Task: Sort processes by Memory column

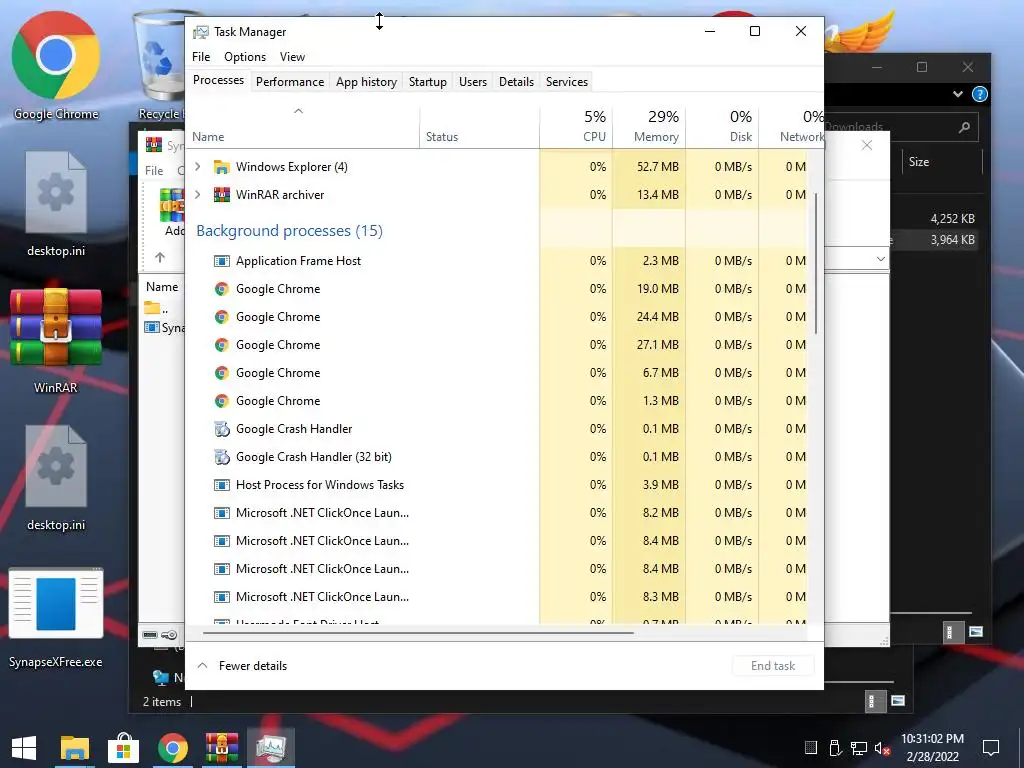Action: click(x=649, y=126)
